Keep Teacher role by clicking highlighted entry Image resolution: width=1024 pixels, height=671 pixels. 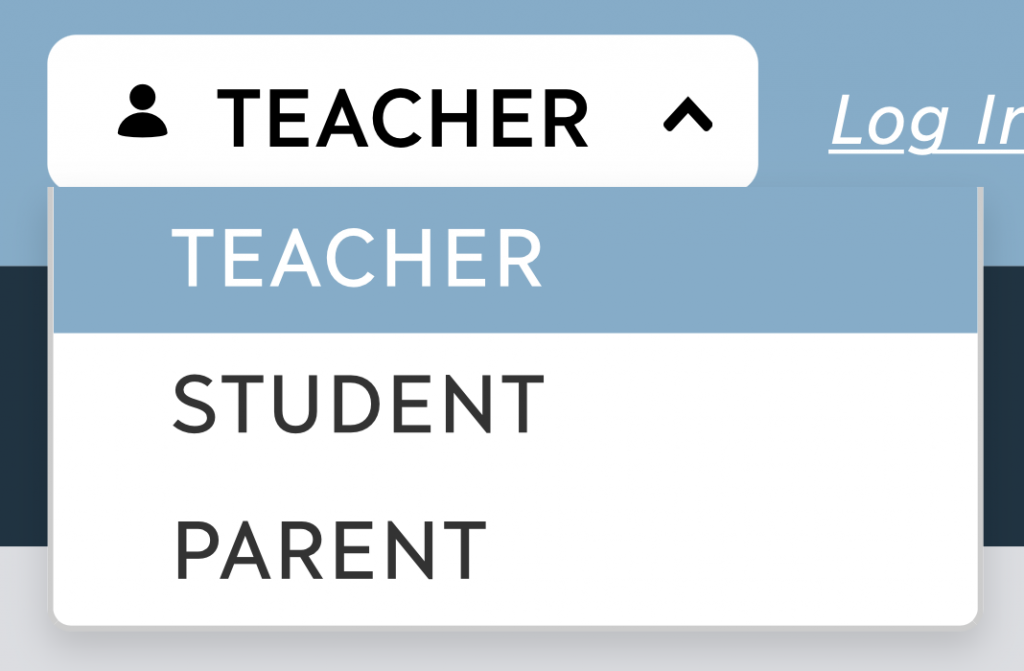click(x=515, y=260)
